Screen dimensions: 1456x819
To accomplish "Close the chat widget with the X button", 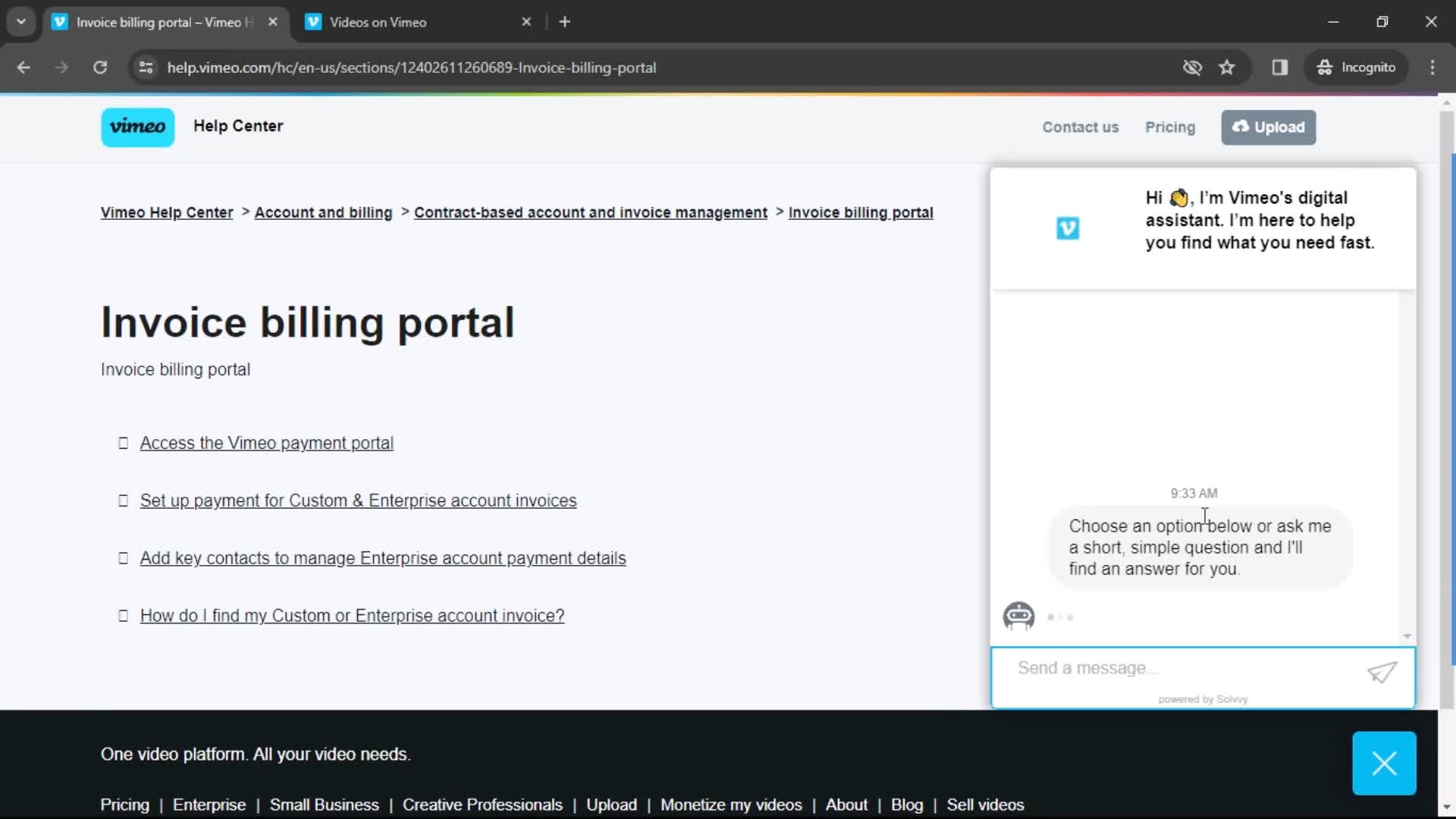I will tap(1384, 763).
